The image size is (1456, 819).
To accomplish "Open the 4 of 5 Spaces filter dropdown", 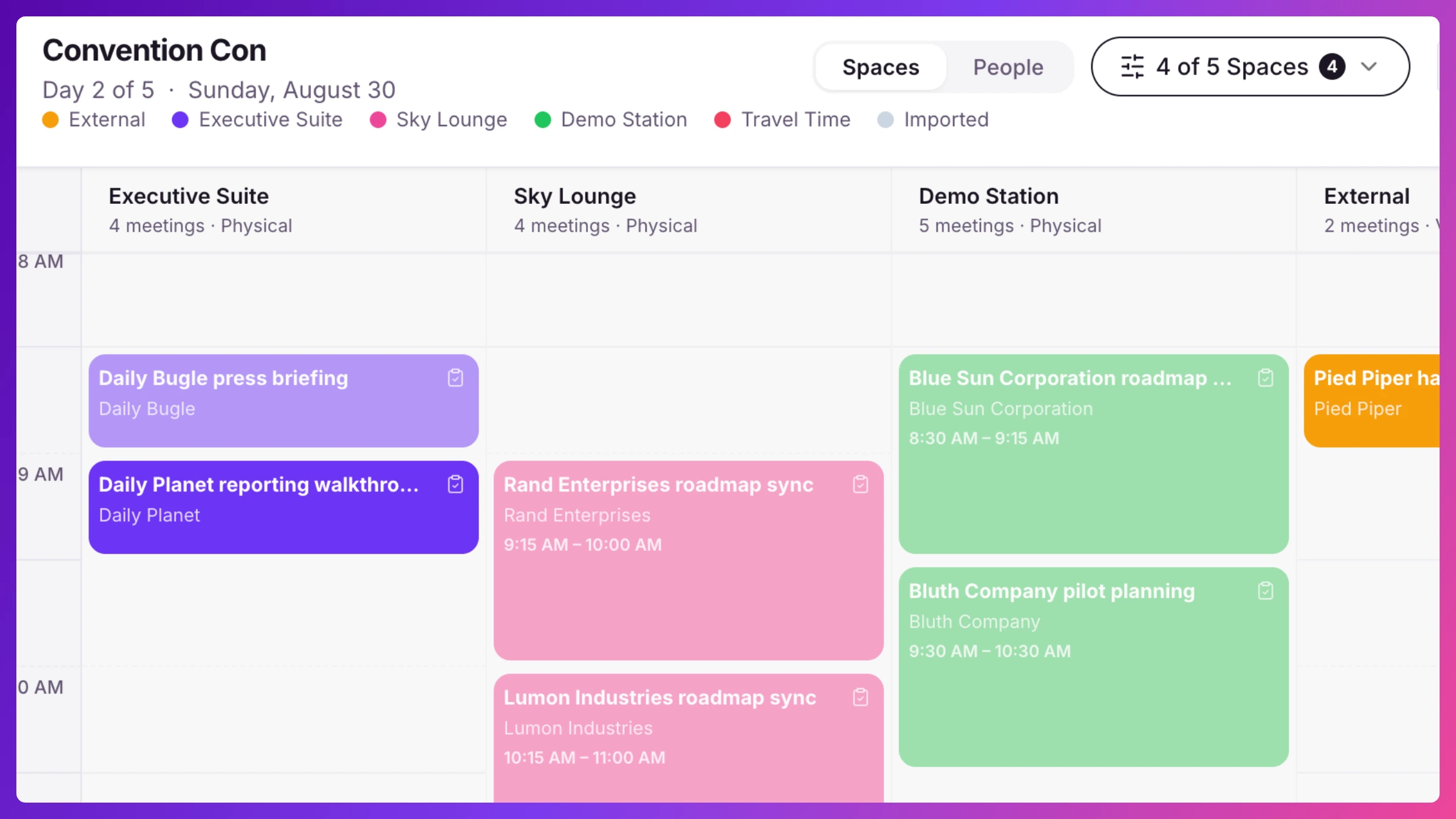I will pos(1250,67).
